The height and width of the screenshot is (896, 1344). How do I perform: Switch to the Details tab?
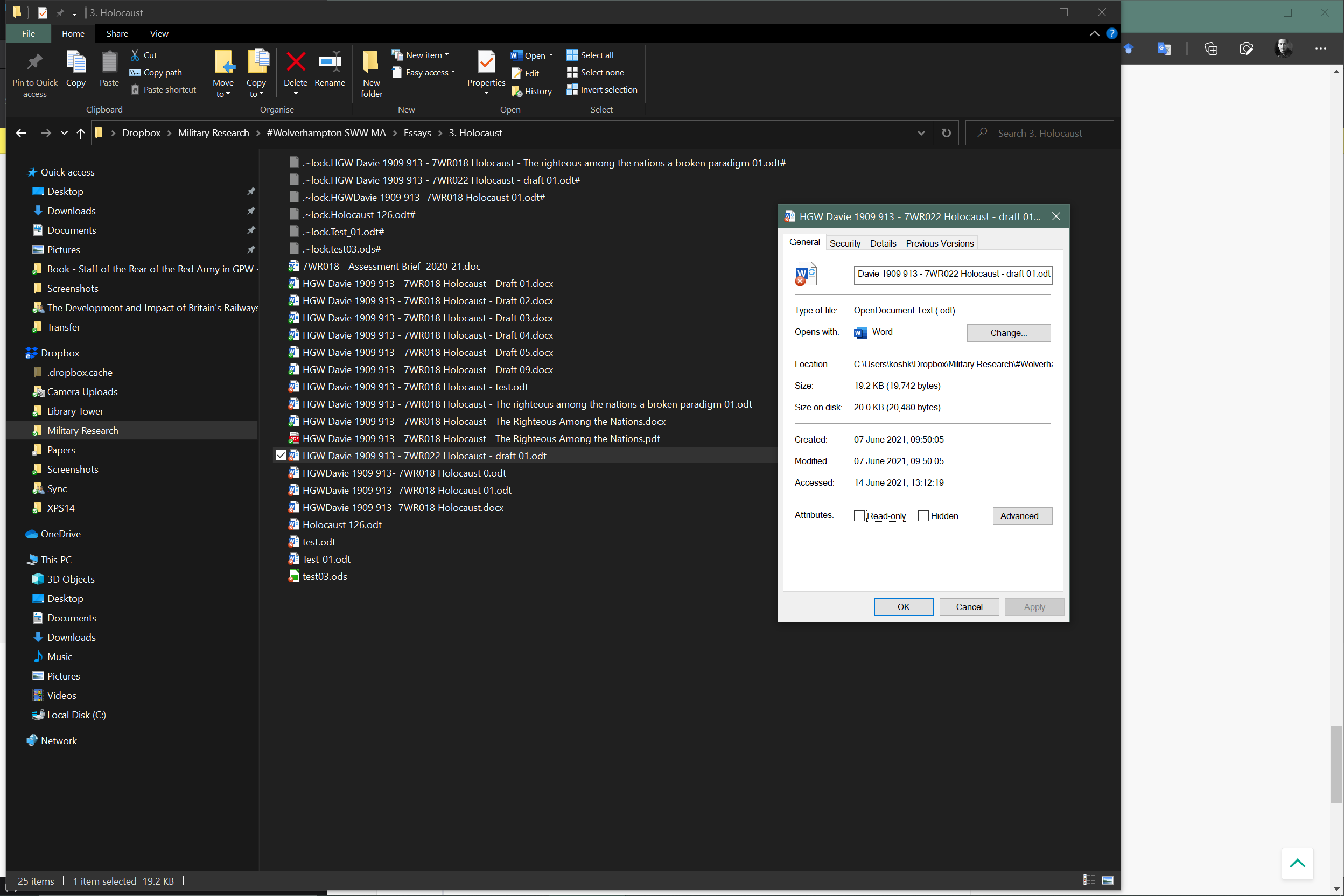[883, 243]
